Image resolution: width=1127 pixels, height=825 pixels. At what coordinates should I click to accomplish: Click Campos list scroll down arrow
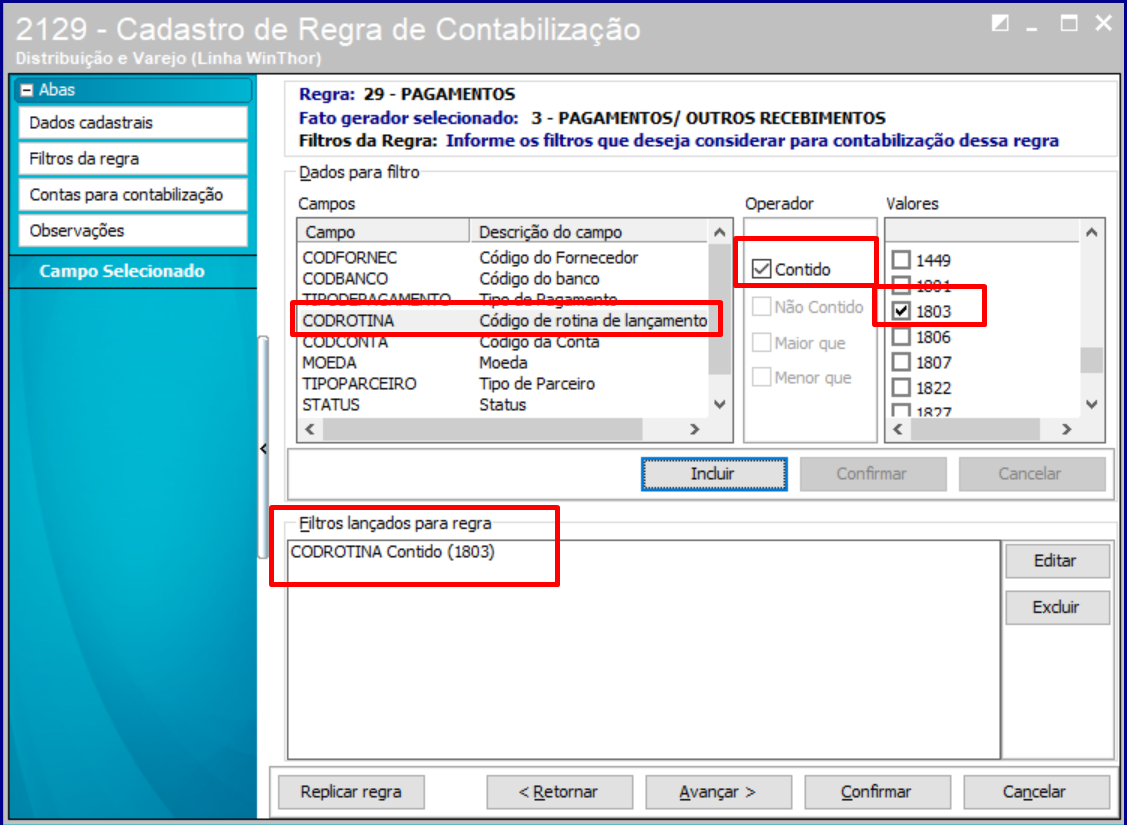[719, 405]
